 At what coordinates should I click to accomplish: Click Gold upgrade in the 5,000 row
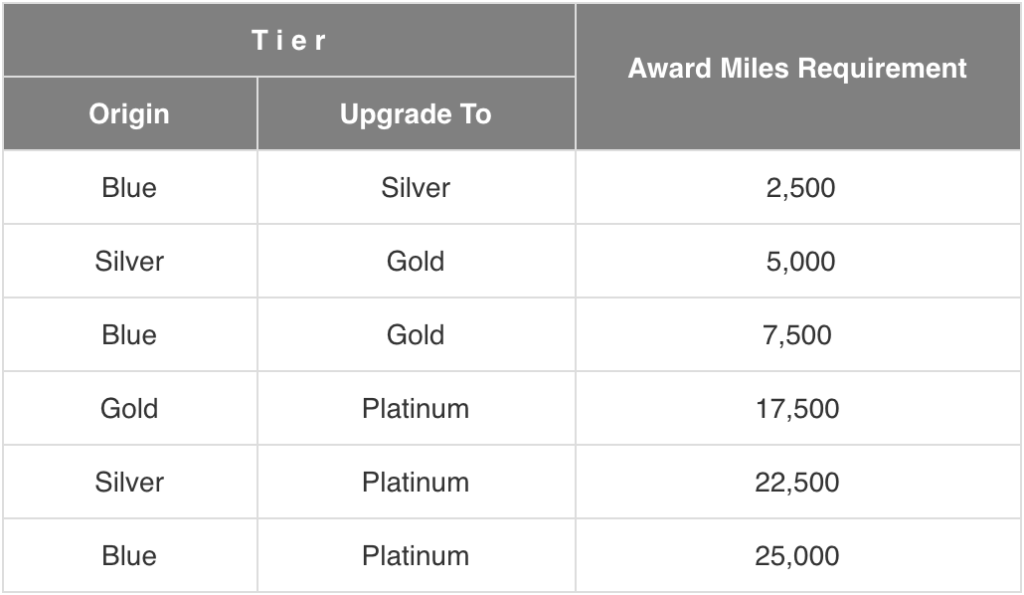(x=416, y=262)
